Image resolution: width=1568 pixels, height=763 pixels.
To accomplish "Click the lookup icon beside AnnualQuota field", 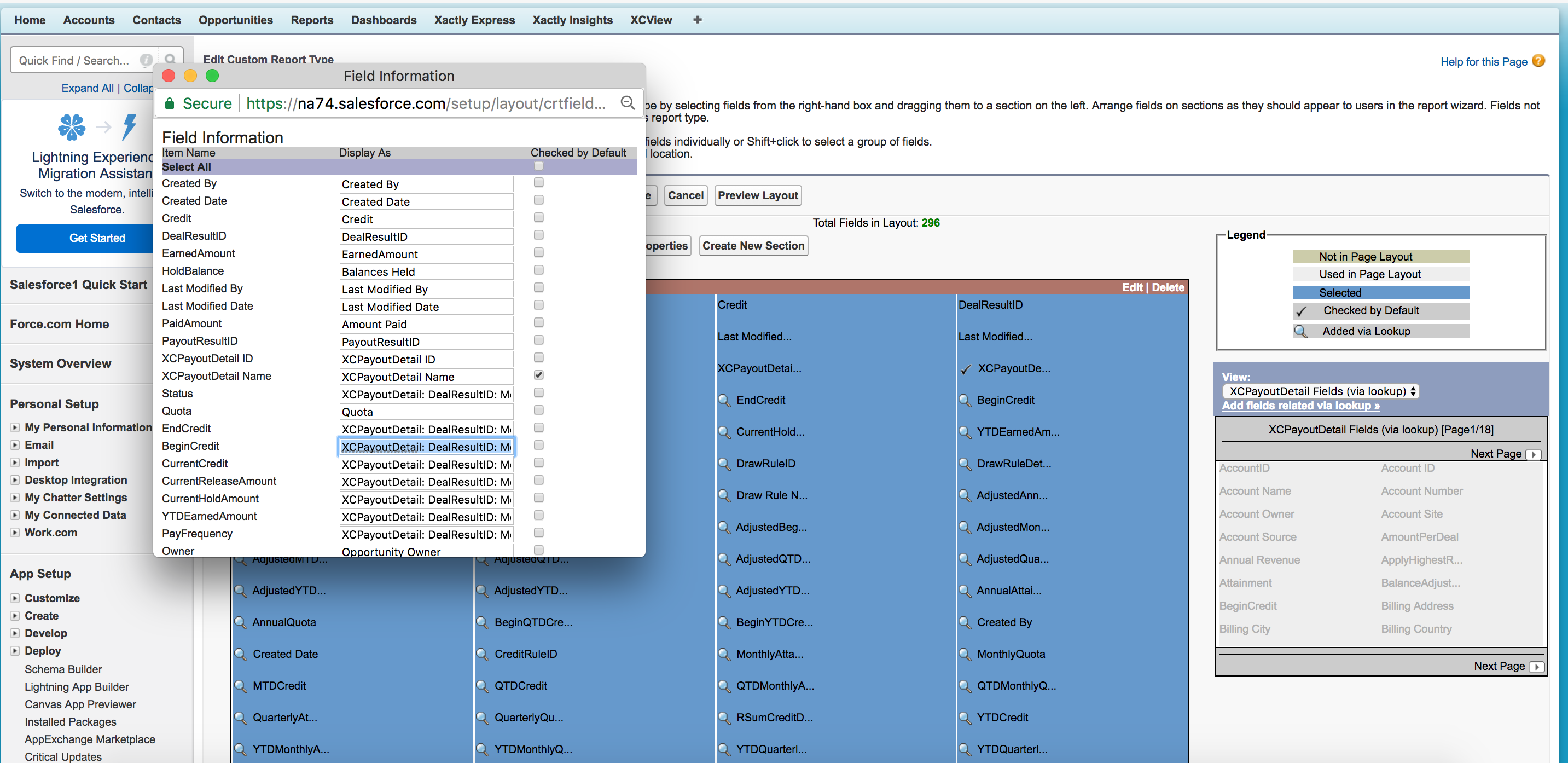I will point(241,622).
